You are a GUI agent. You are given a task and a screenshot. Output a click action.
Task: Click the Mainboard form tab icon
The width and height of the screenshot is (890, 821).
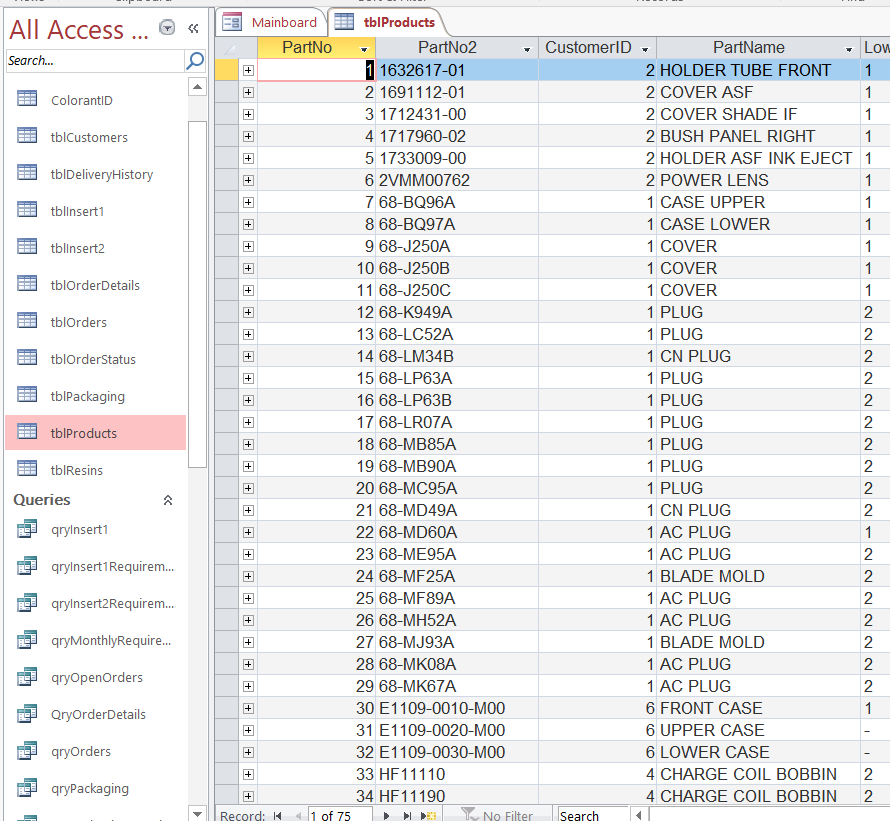pos(232,22)
